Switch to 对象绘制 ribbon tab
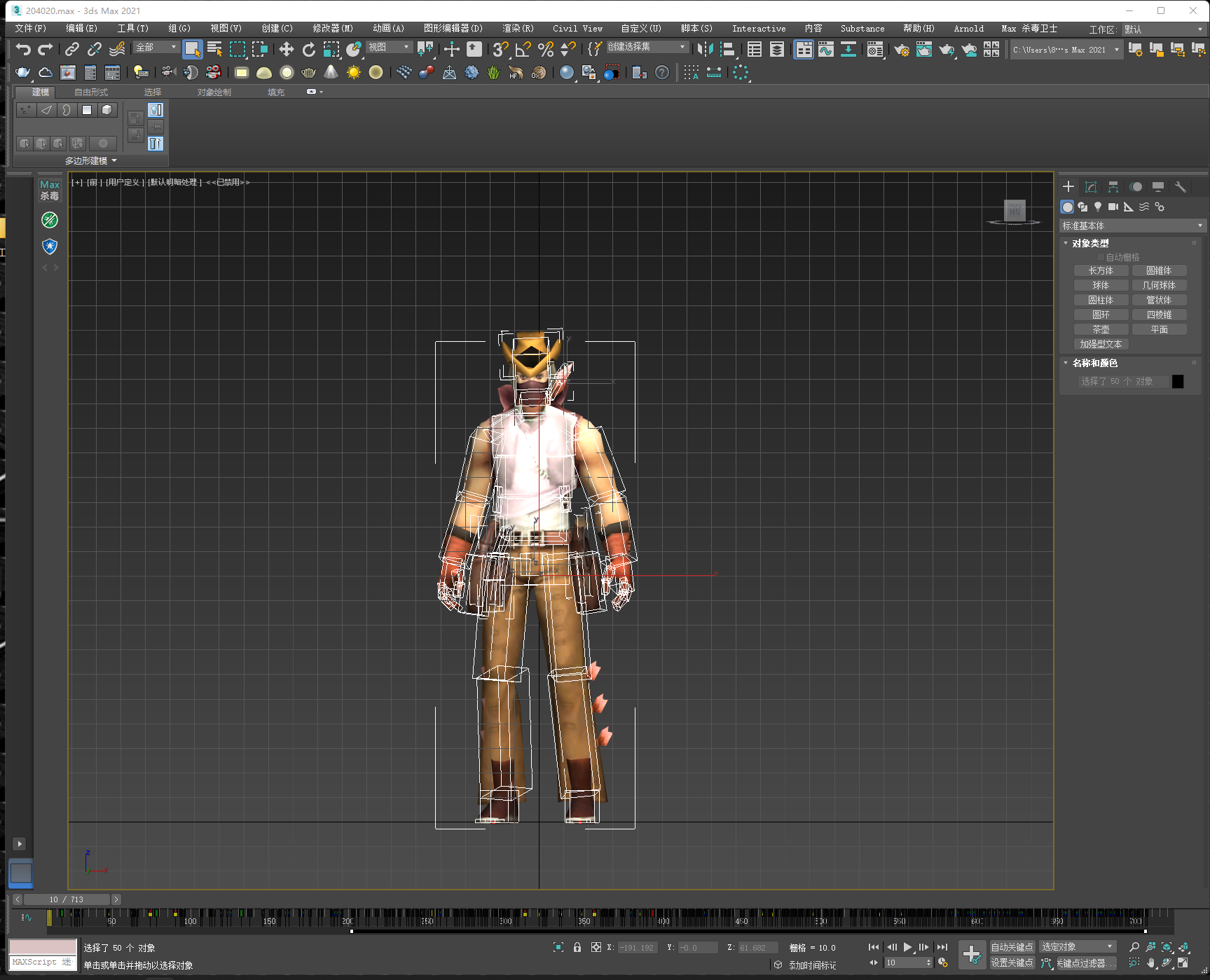Viewport: 1210px width, 980px height. coord(214,92)
